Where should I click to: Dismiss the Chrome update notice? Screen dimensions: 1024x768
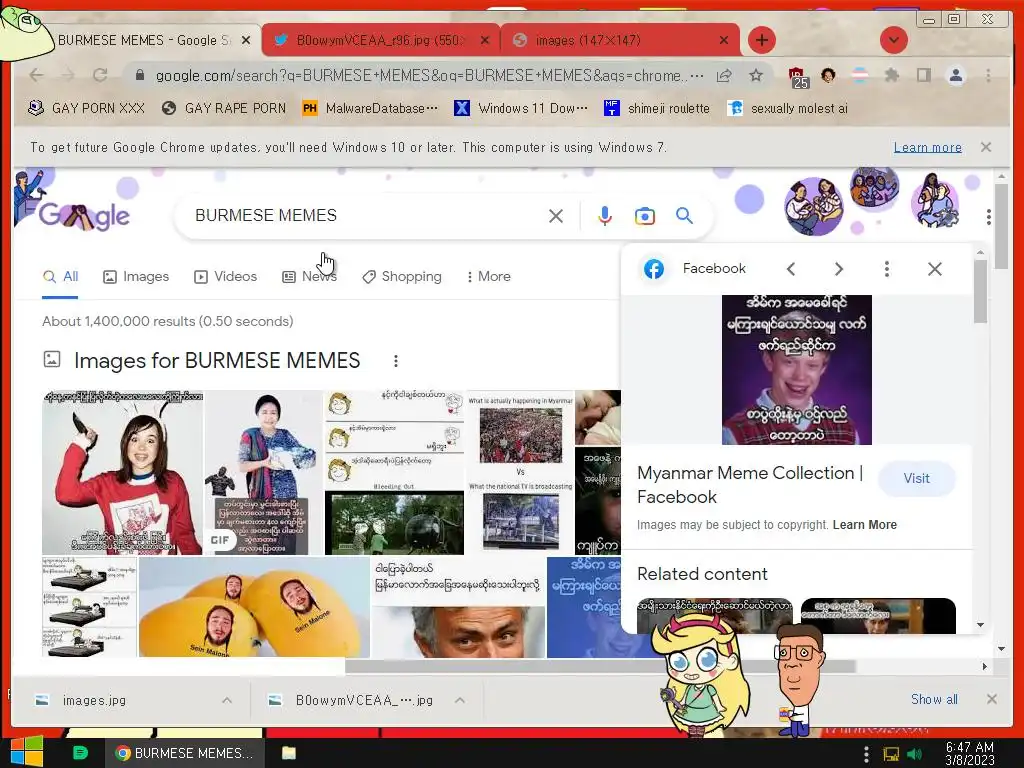(986, 147)
